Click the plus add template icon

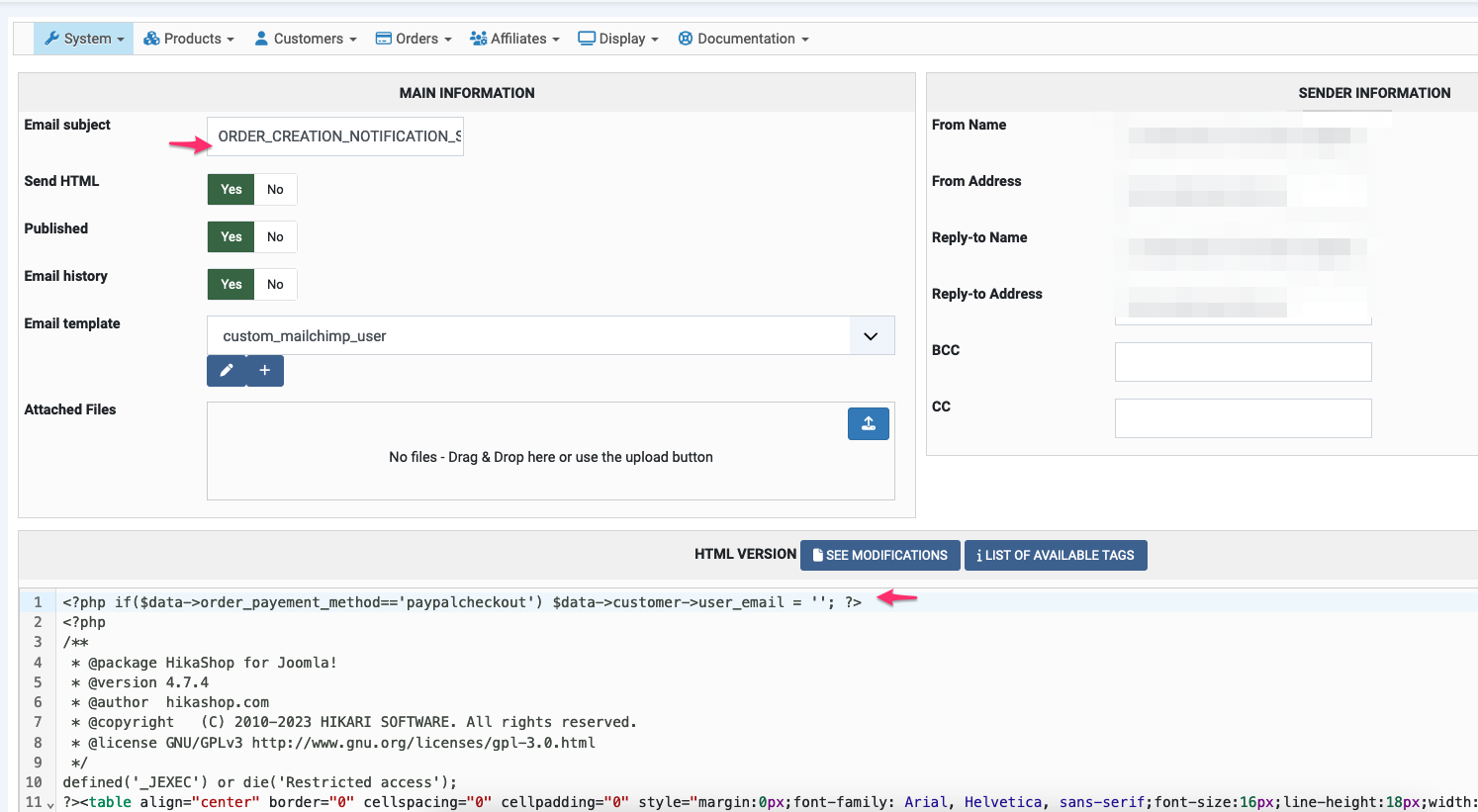[265, 370]
